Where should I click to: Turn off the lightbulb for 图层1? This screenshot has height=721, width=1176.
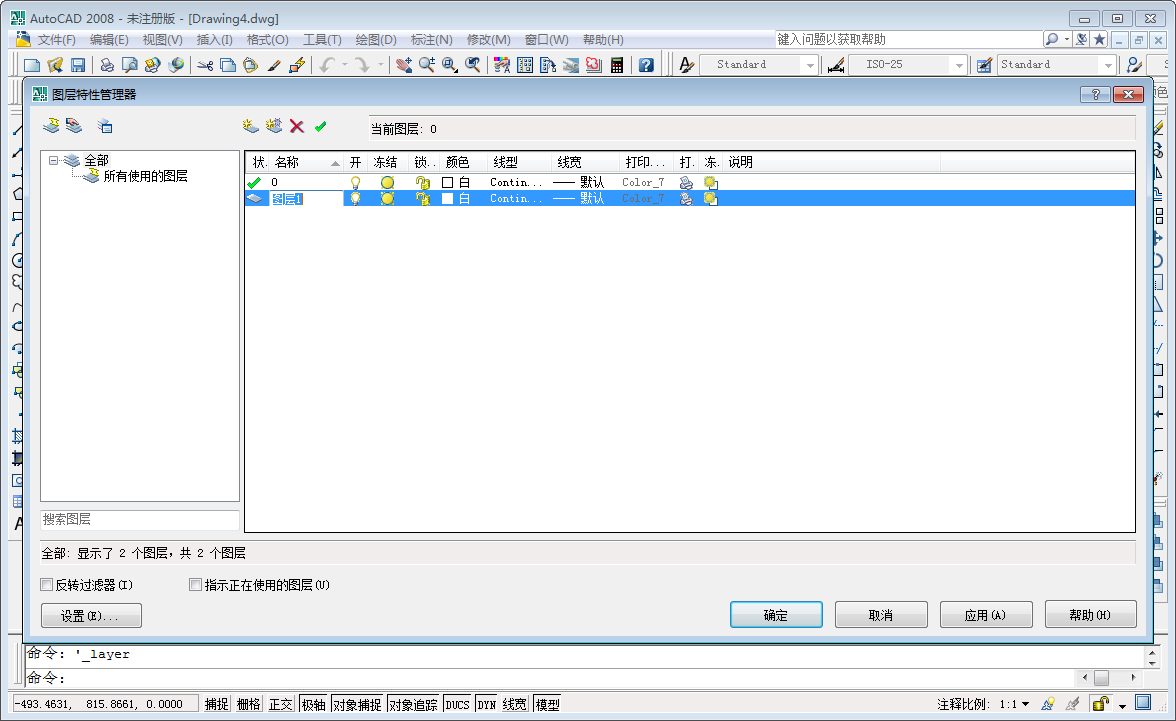(x=356, y=198)
